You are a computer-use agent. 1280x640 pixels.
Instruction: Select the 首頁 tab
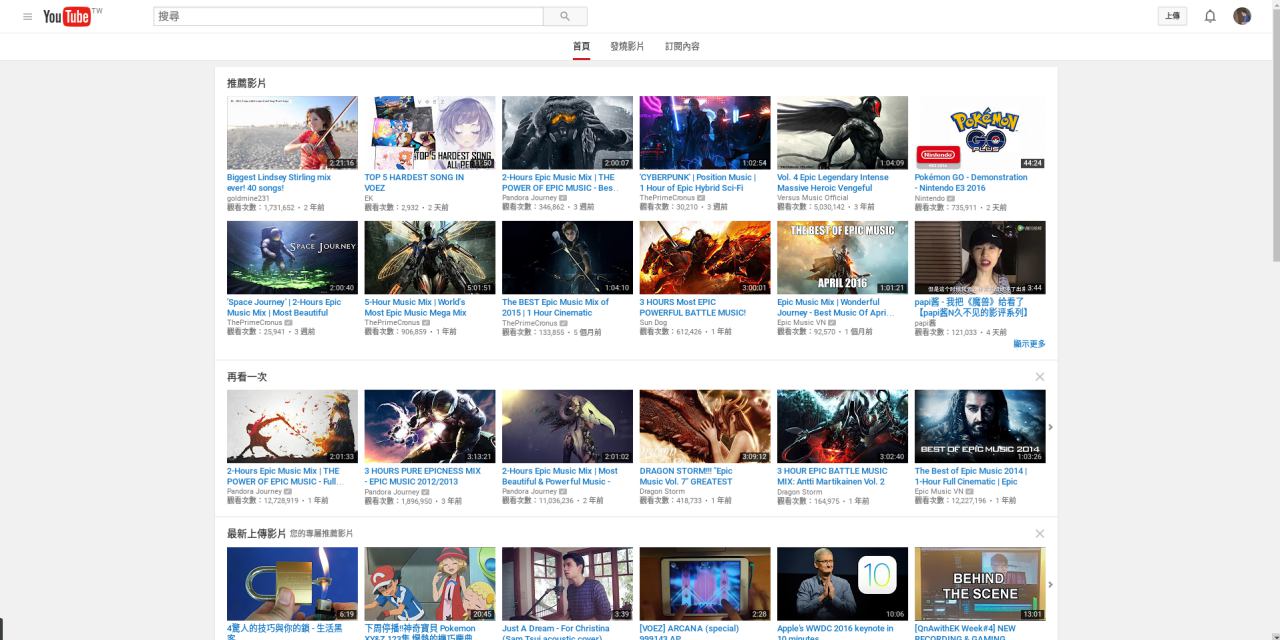(x=581, y=47)
